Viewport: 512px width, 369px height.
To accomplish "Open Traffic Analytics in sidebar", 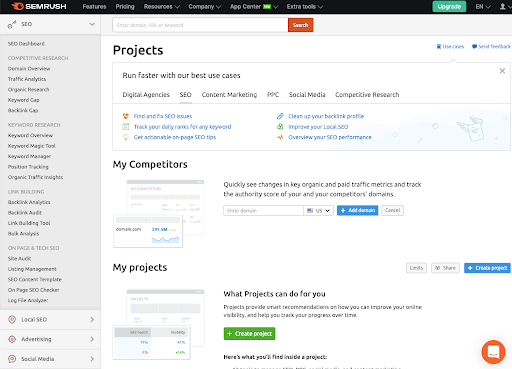I will [x=27, y=79].
